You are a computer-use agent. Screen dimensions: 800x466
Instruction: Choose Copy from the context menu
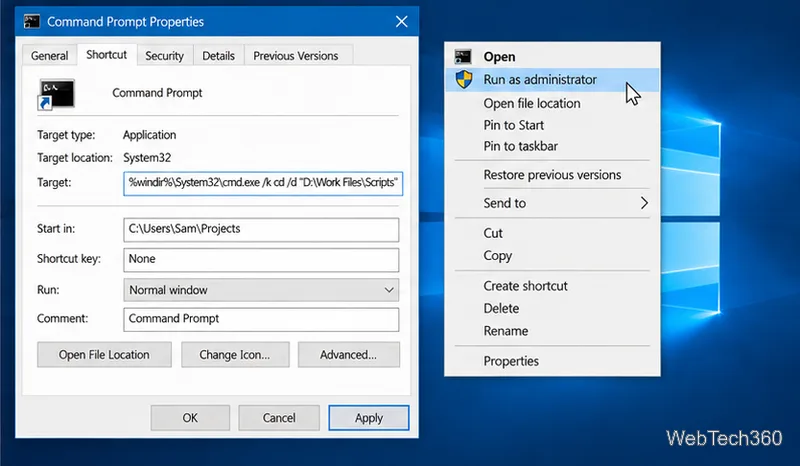point(552,256)
